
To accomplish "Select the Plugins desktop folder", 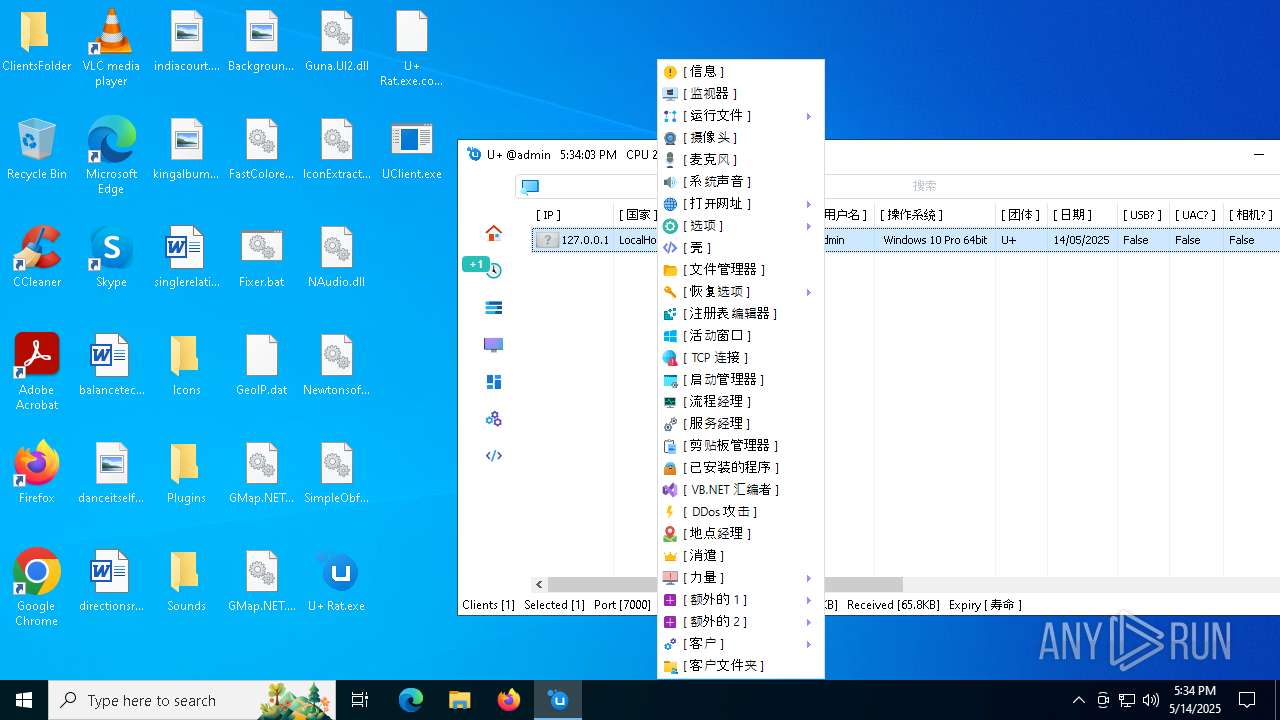I will point(186,474).
